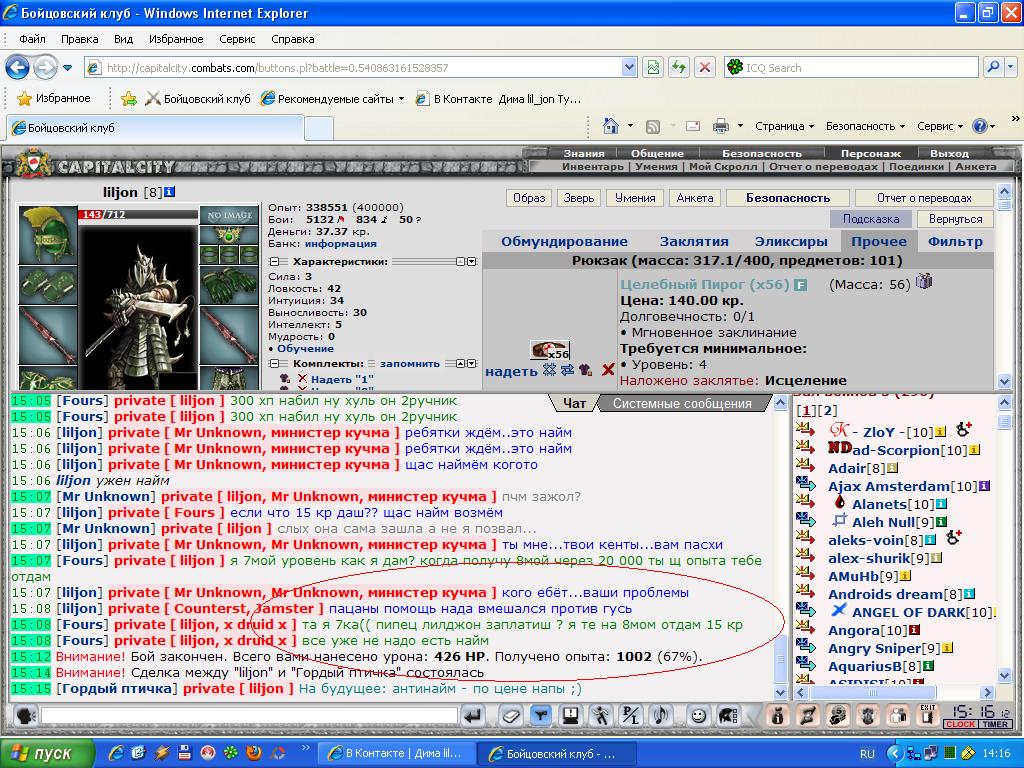Click the speaking head icon beside chat input

[25, 716]
